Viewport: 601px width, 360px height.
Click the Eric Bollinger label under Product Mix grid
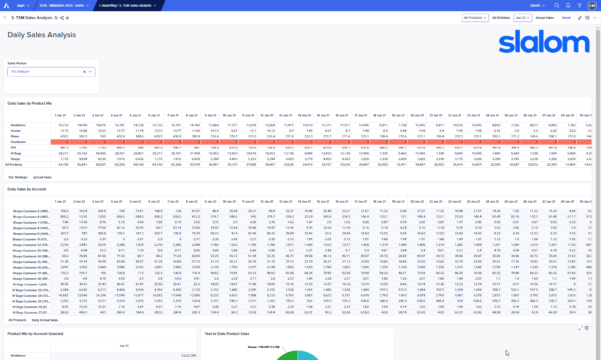(x=18, y=178)
